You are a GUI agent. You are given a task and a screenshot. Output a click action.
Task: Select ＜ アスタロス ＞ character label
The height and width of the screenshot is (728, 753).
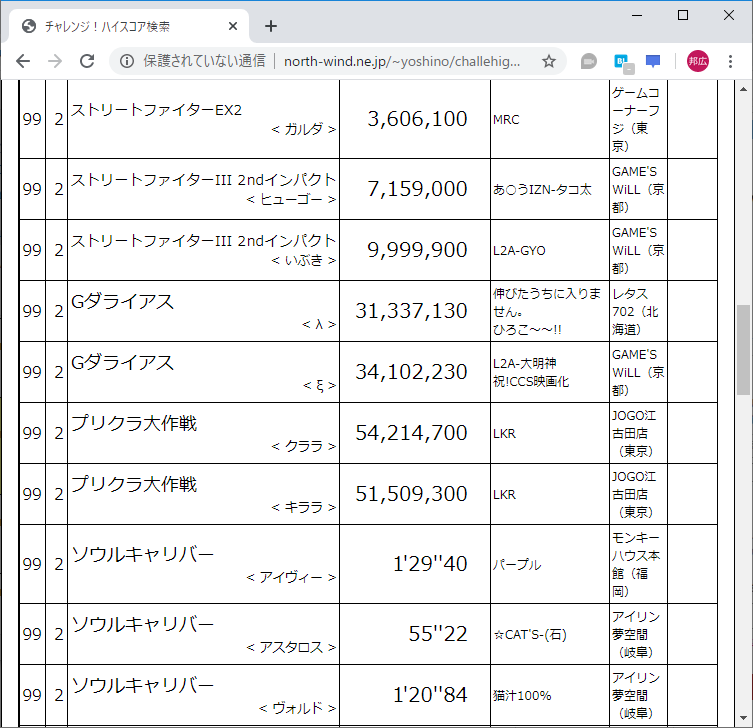point(291,647)
